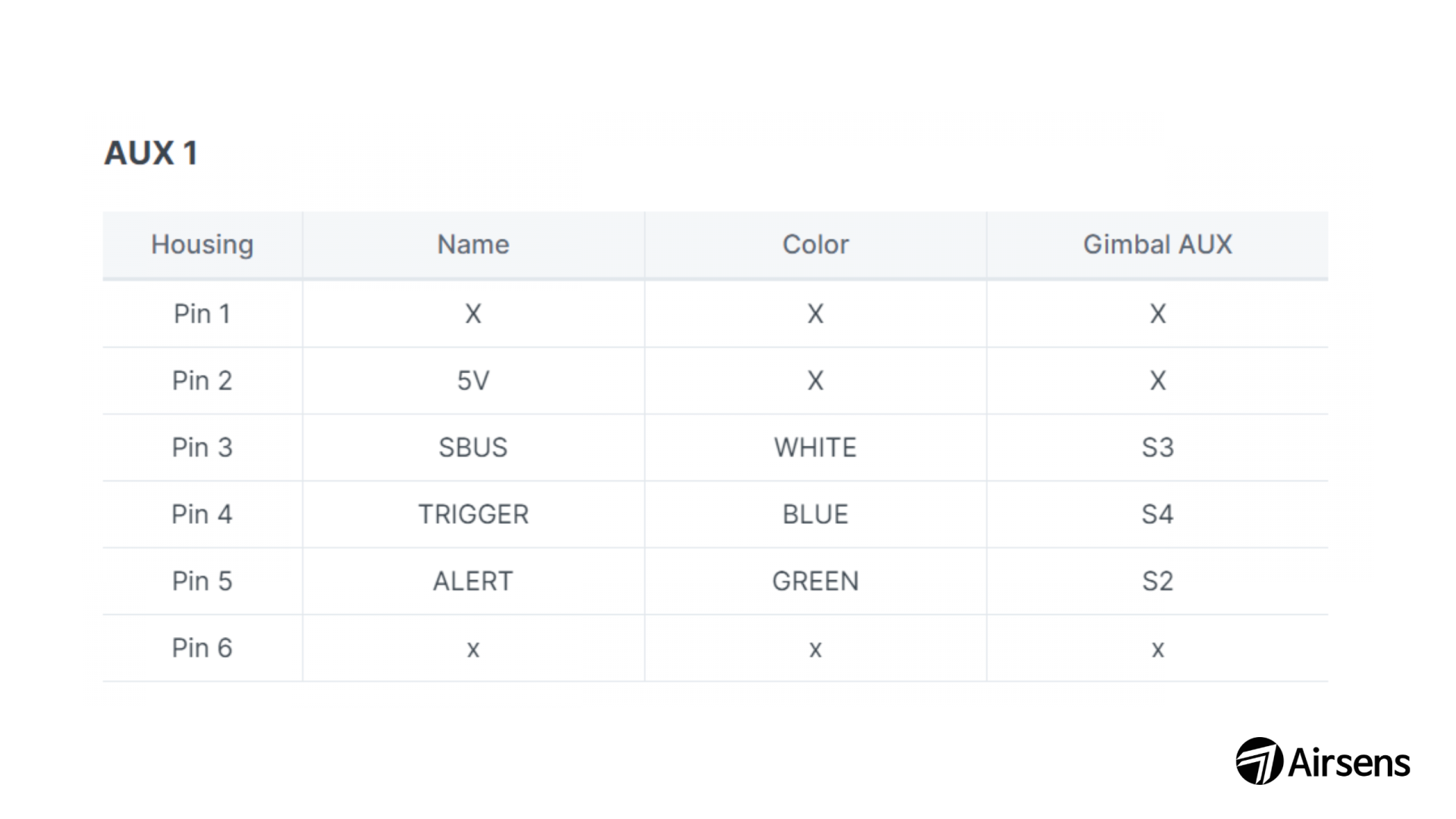This screenshot has height=819, width=1456.
Task: Click the AUX 1 heading
Action: click(x=151, y=153)
